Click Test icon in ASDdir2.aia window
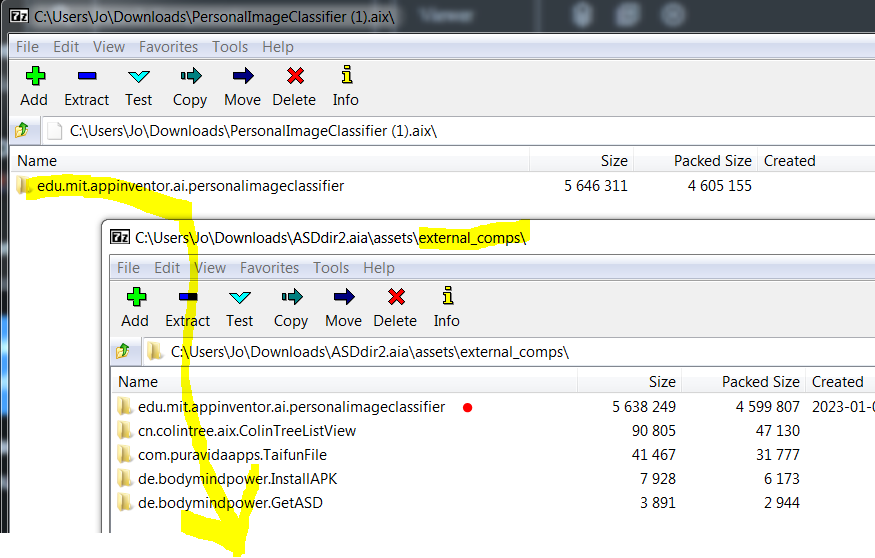The height and width of the screenshot is (558, 875). click(x=239, y=297)
